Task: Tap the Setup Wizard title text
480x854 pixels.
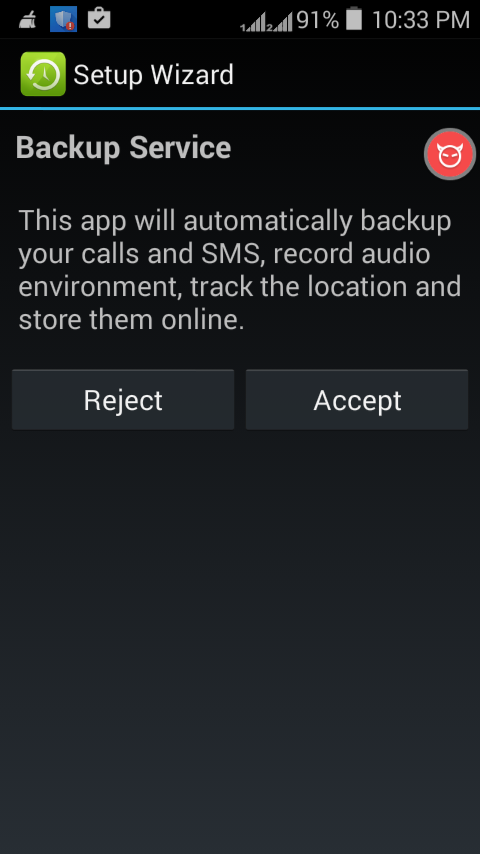Action: coord(154,75)
